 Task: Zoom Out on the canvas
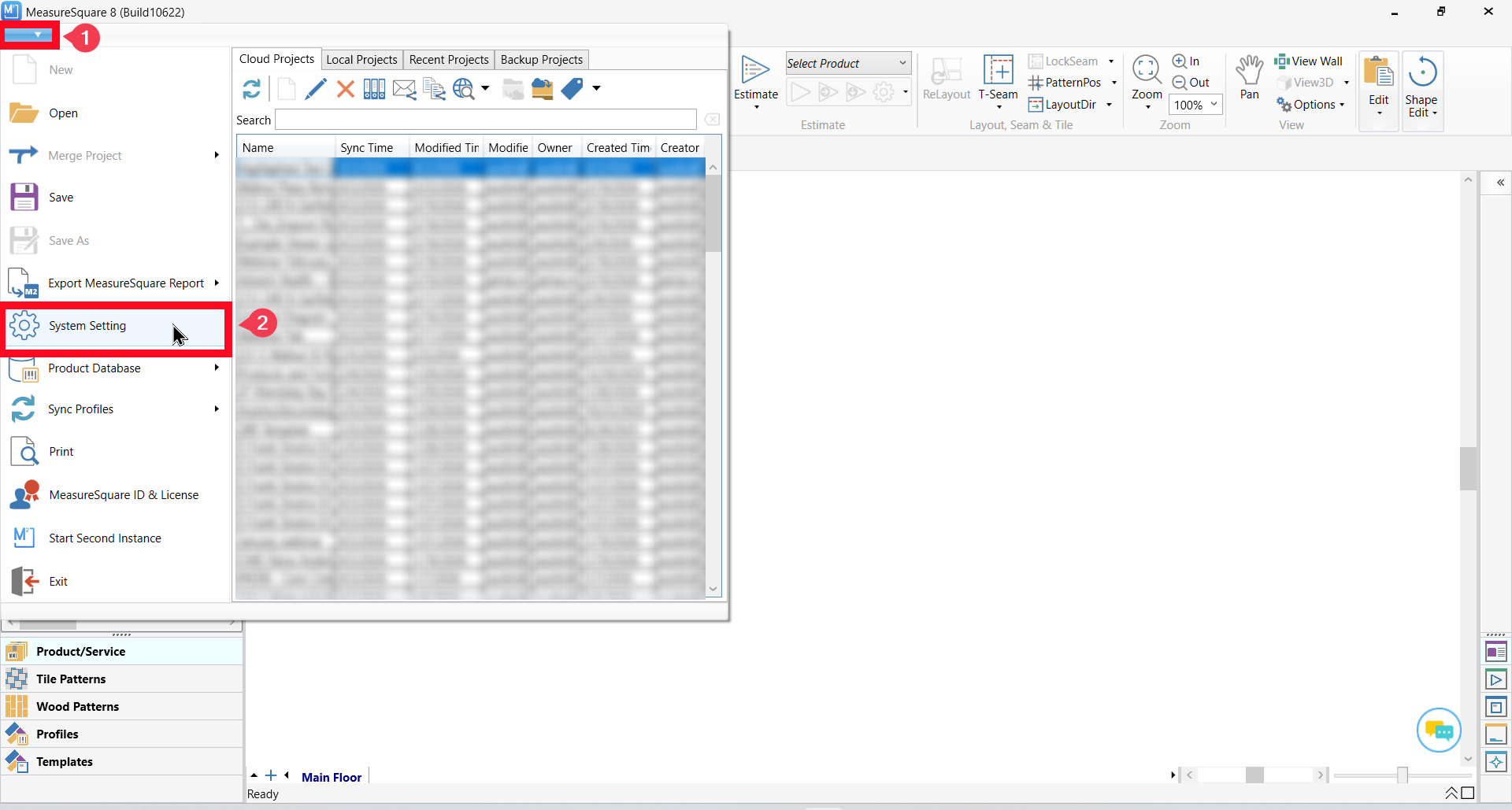coord(1191,83)
